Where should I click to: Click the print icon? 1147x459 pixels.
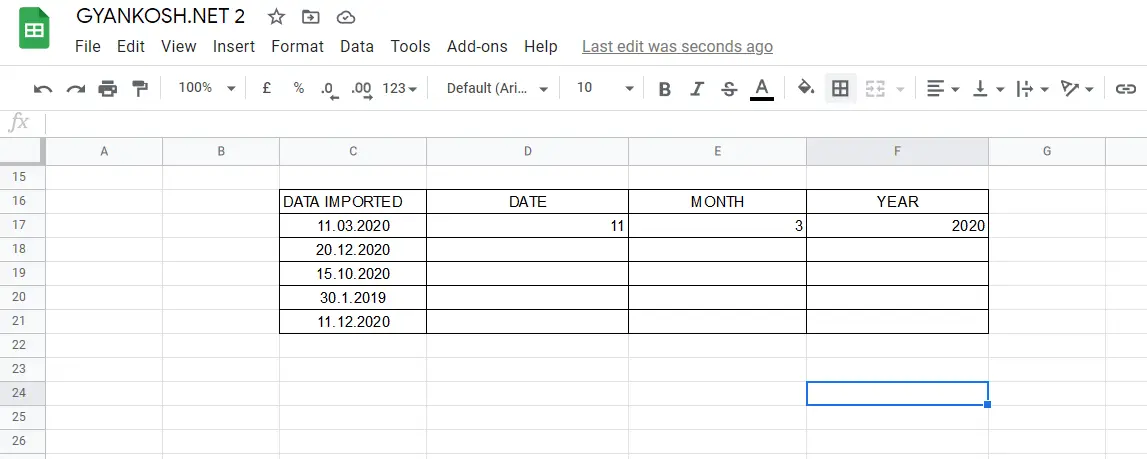[x=108, y=89]
